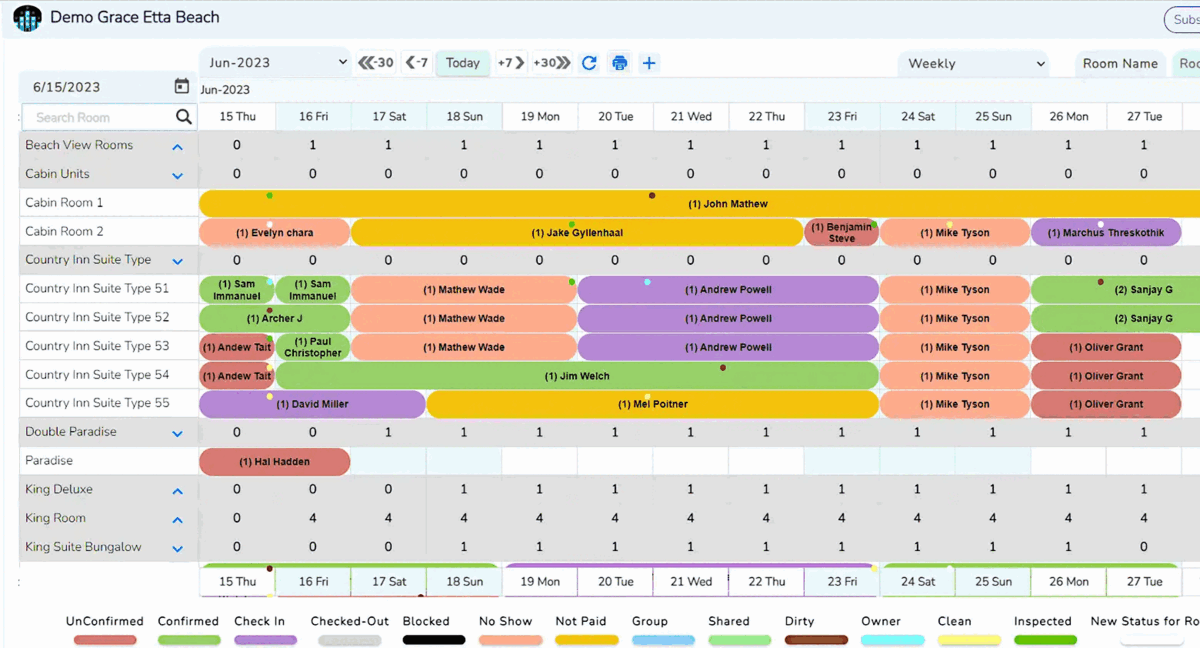Collapse the Cabin Units section
This screenshot has height=648, width=1200.
(x=178, y=174)
